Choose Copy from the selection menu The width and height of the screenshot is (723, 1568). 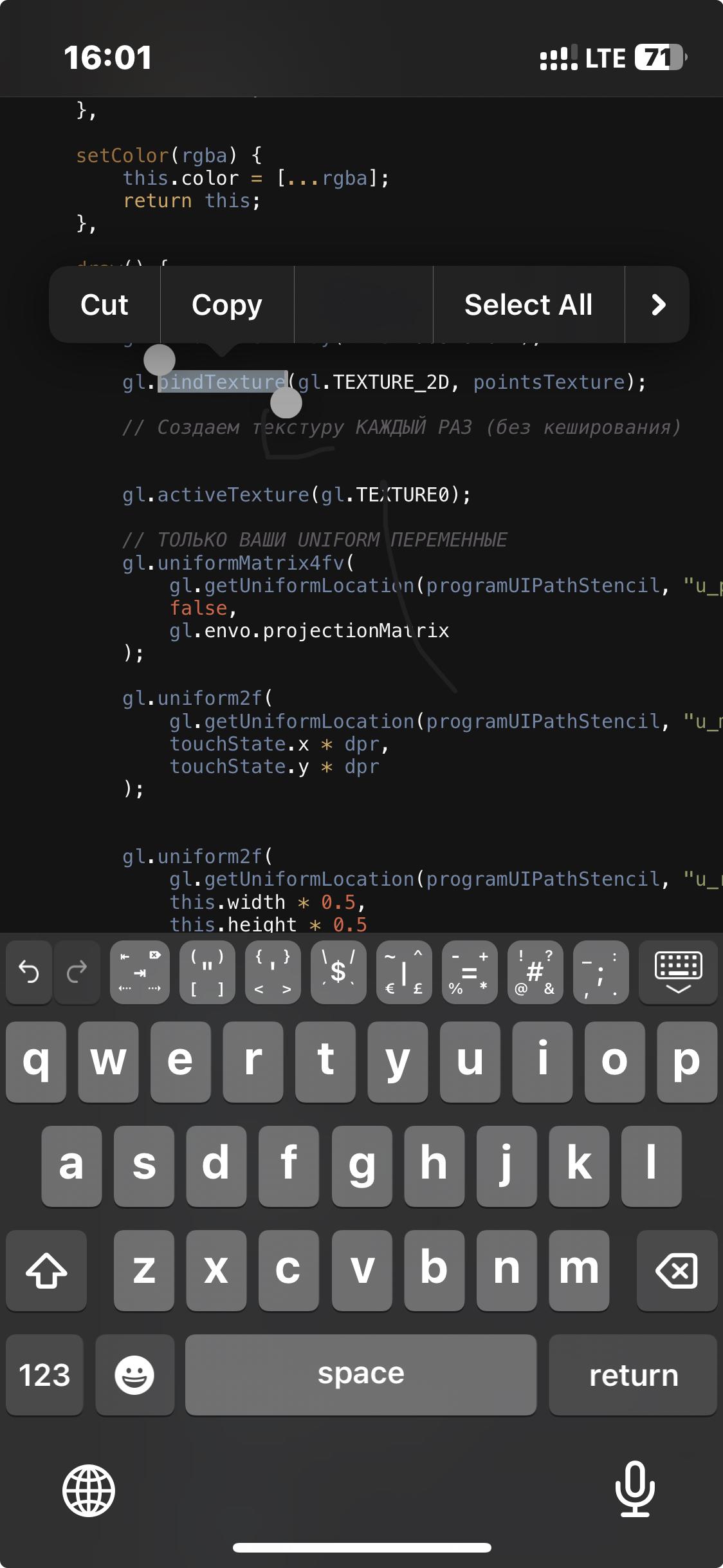226,304
